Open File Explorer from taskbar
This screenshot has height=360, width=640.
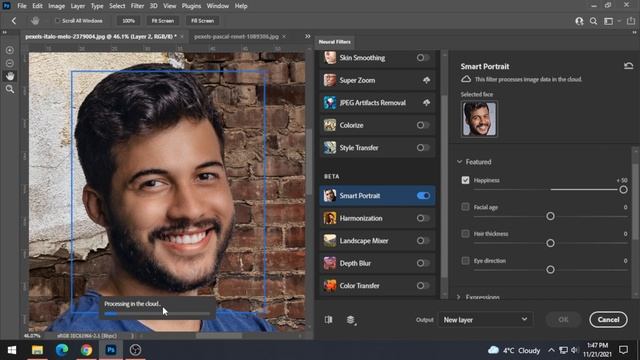click(x=37, y=350)
